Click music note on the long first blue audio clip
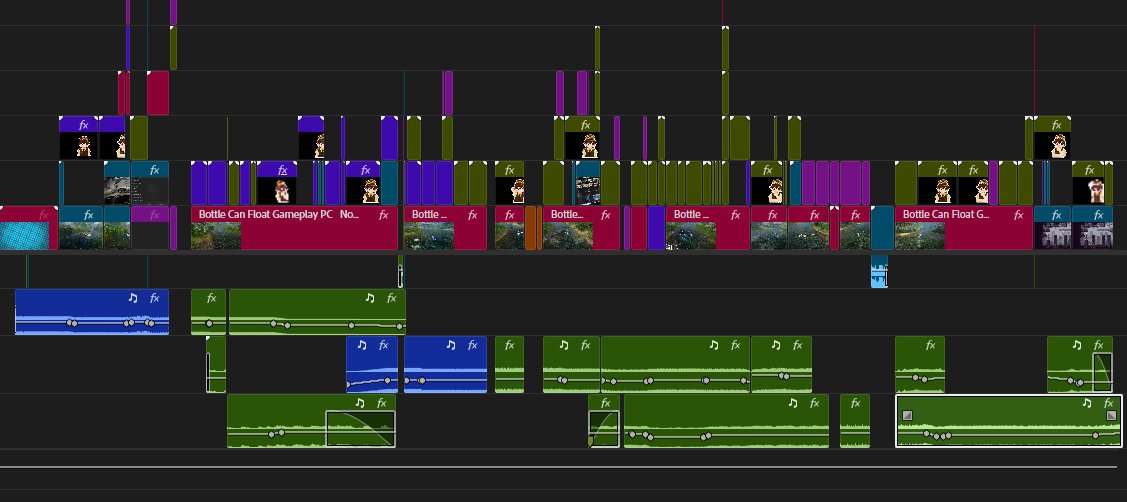The image size is (1127, 502). pyautogui.click(x=132, y=298)
